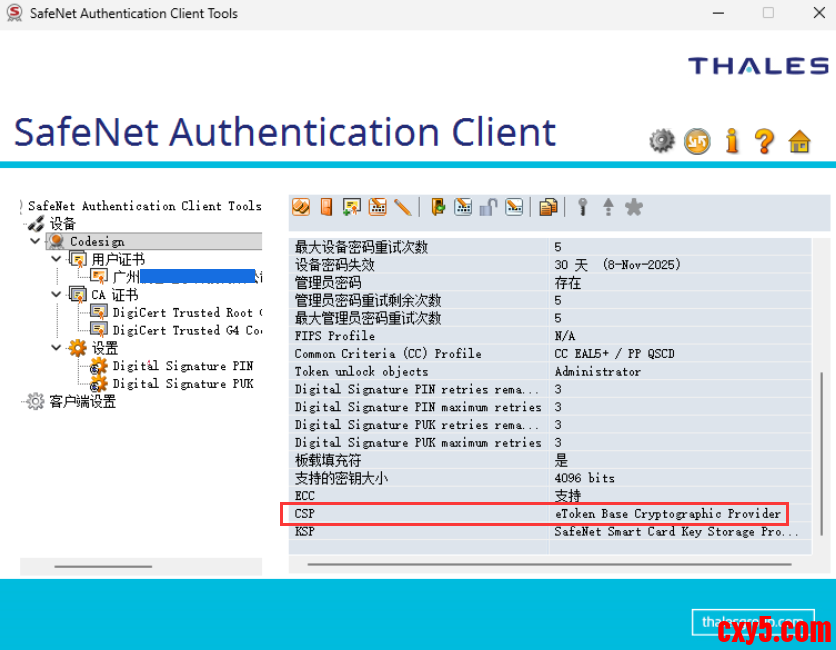Viewport: 836px width, 650px height.
Task: Collapse the 设置 branch
Action: (x=56, y=347)
